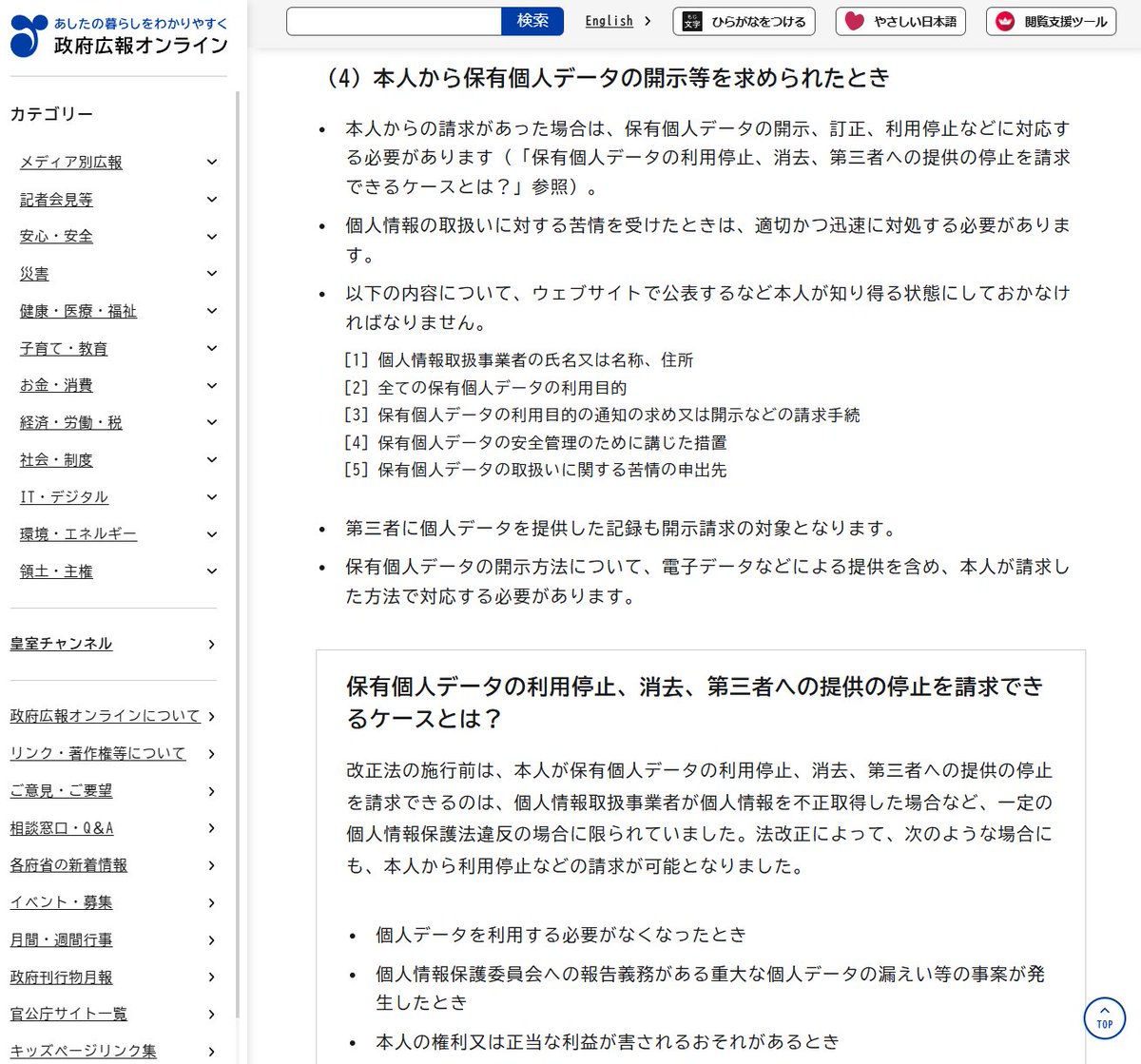Open the 閲覧支援ツール accessibility panel
The height and width of the screenshot is (1064, 1141).
pyautogui.click(x=1050, y=22)
